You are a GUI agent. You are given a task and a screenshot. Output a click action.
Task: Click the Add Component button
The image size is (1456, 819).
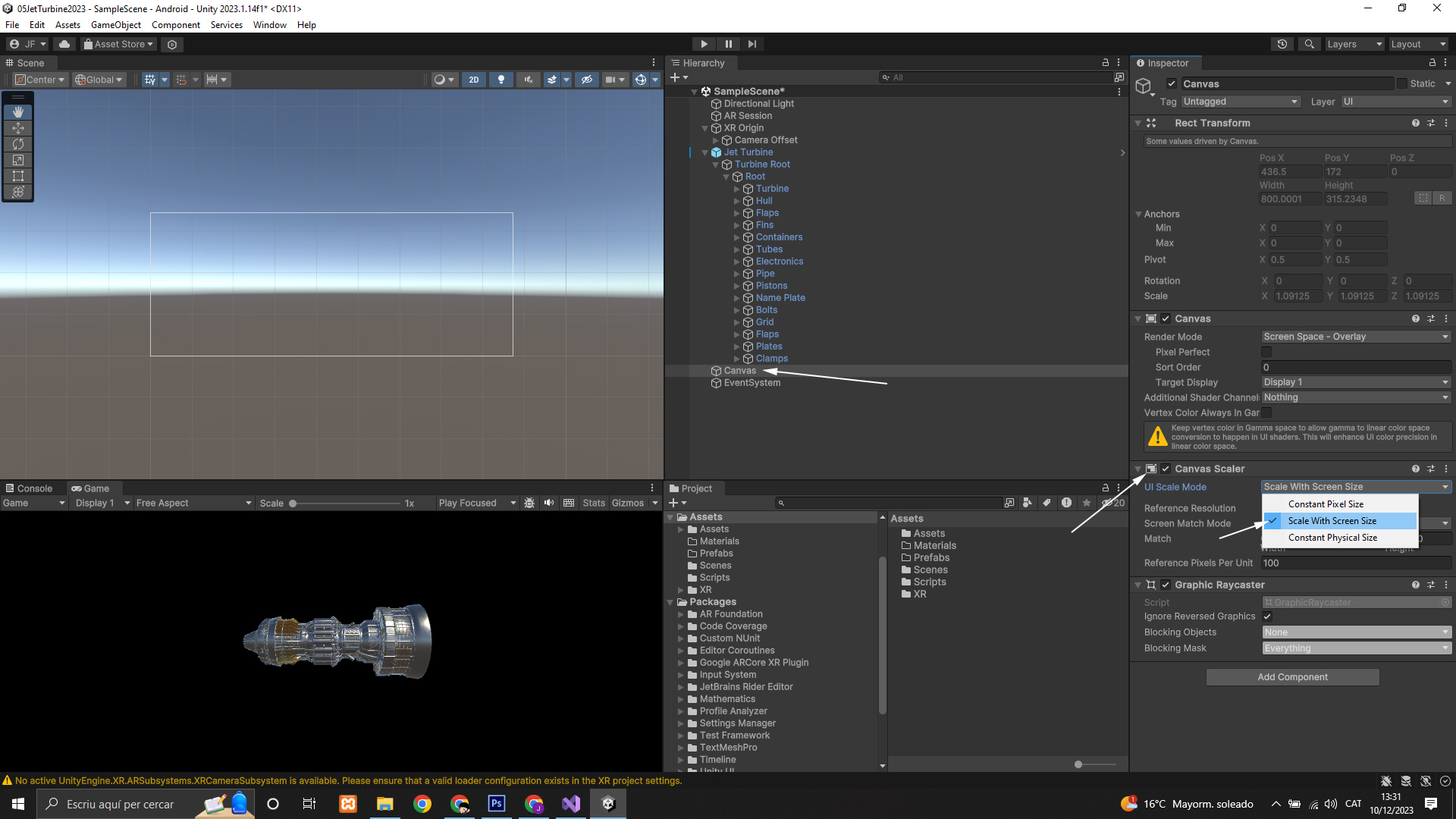1292,677
